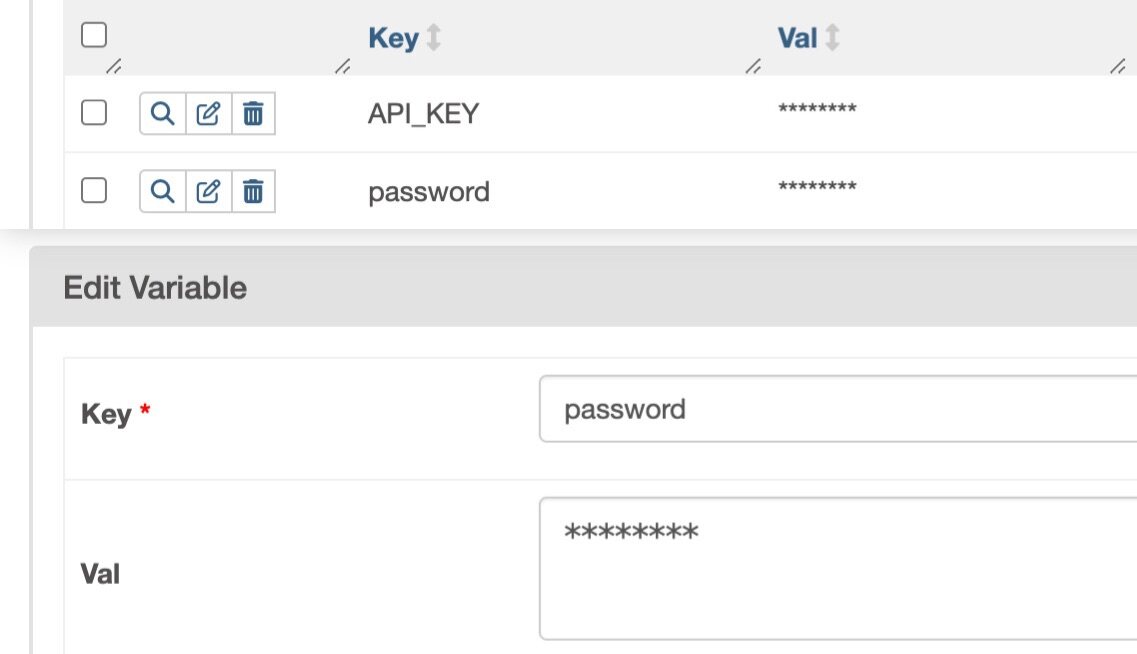Click the resize handle right of the Val column
The height and width of the screenshot is (654, 1137).
1118,67
